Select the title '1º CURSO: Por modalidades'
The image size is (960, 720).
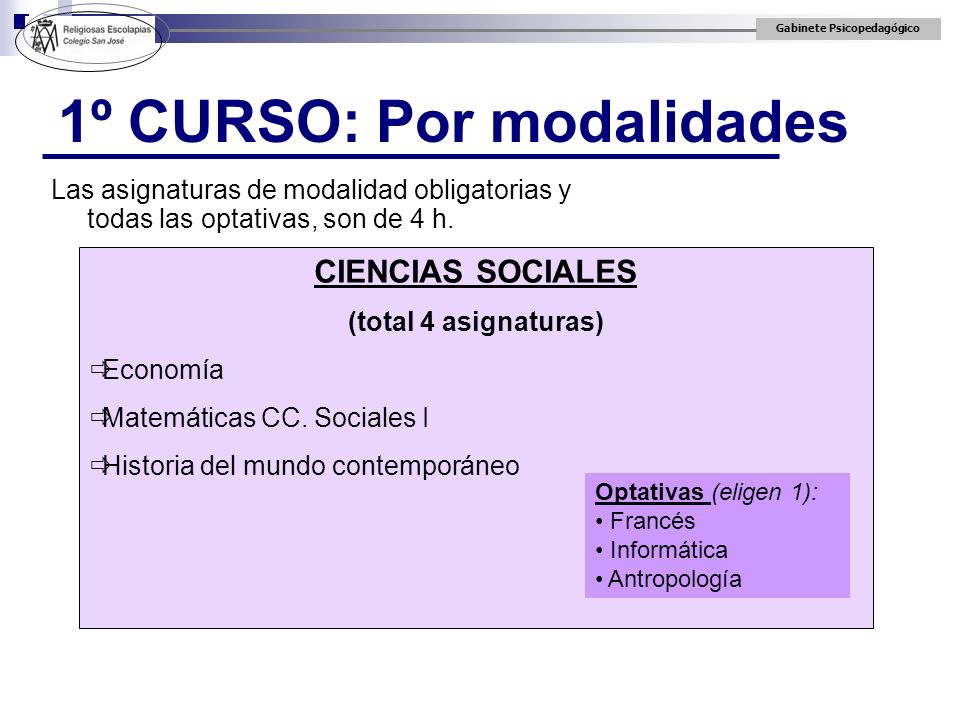coord(454,121)
